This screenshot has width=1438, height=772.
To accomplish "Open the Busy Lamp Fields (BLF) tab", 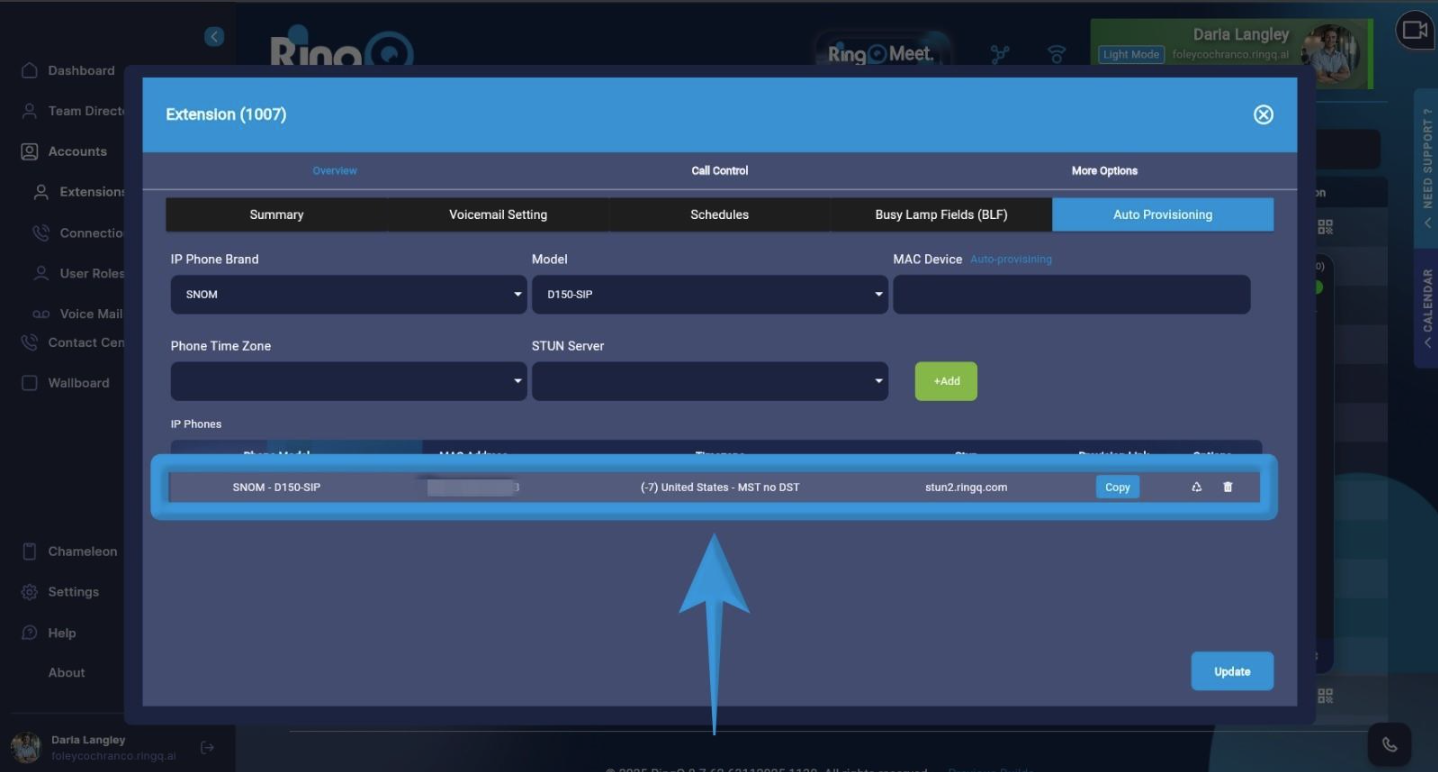I will [941, 214].
